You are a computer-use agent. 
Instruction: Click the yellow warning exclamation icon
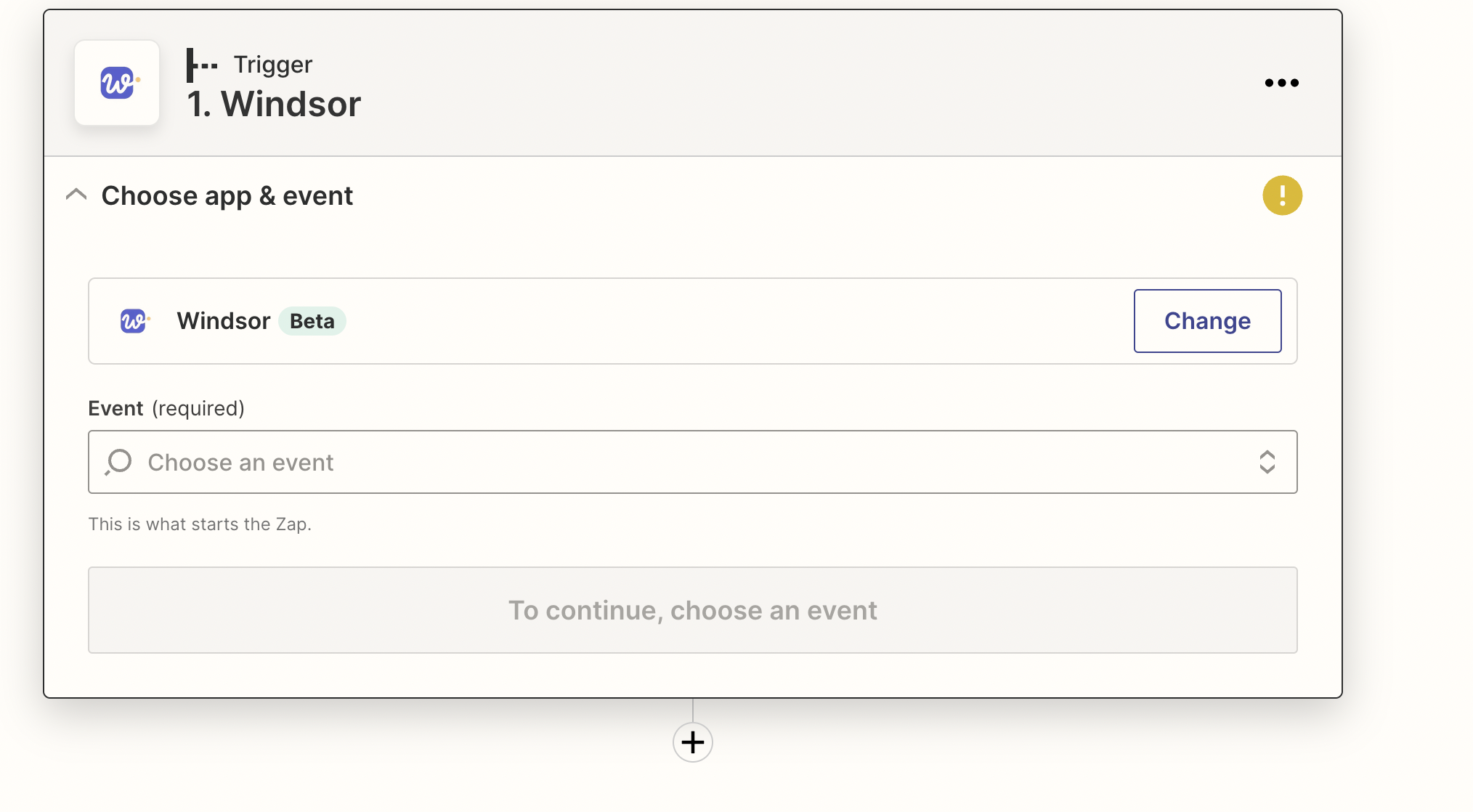(1282, 195)
